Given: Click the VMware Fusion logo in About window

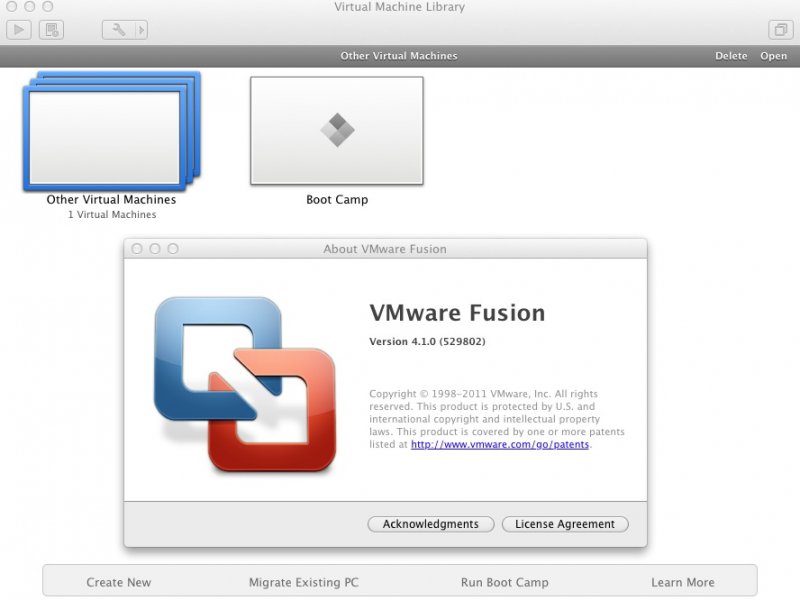Looking at the screenshot, I should [x=245, y=384].
